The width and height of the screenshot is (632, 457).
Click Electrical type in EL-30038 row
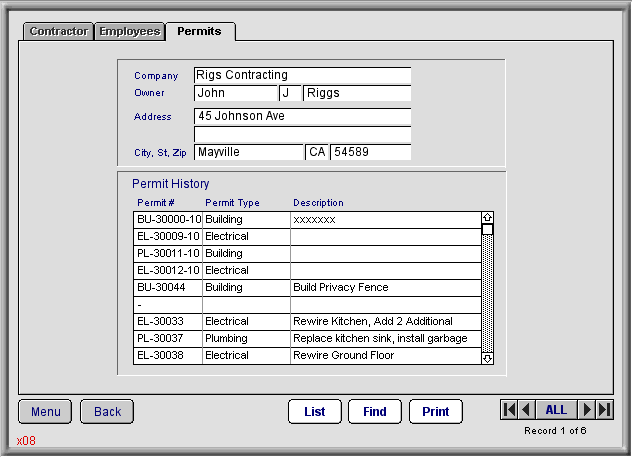246,355
